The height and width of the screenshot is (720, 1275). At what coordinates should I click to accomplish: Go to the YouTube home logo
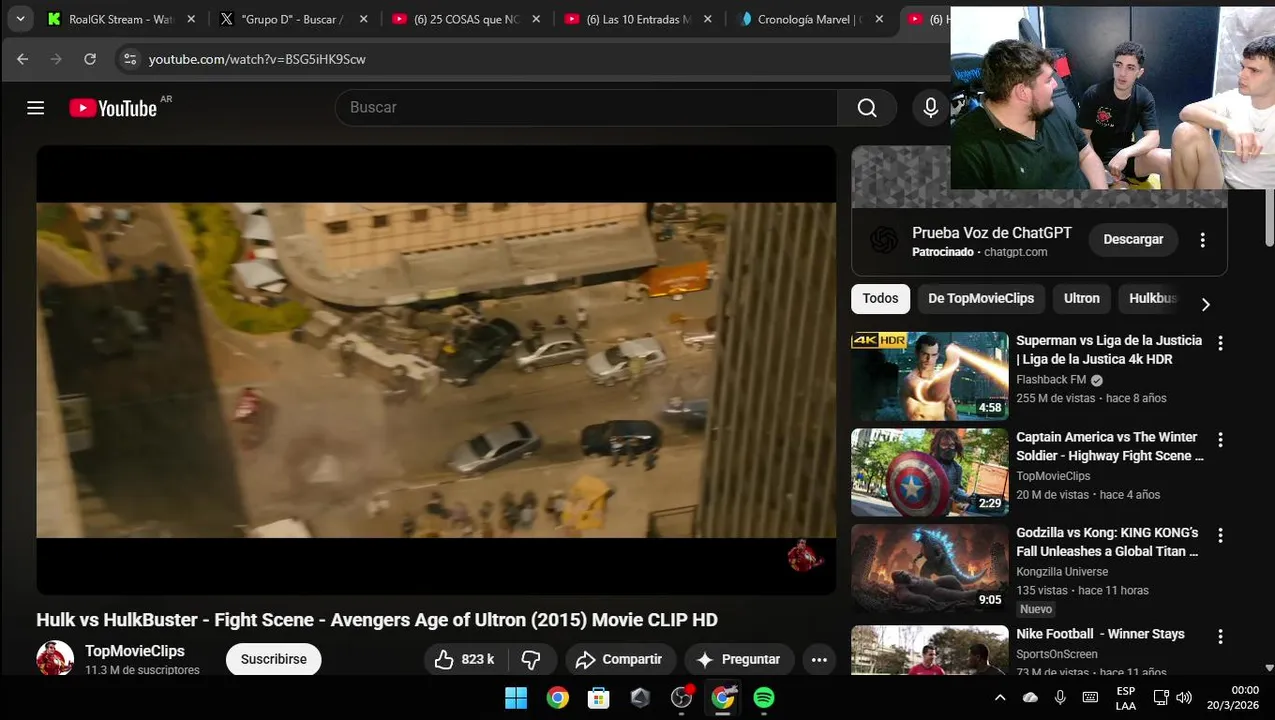coord(113,108)
